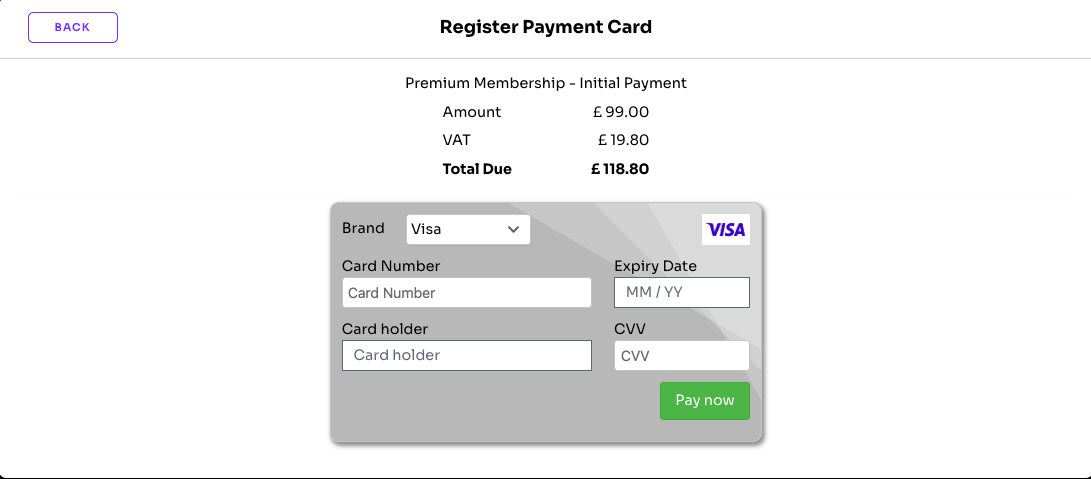The width and height of the screenshot is (1091, 479).
Task: Select the Card holder text field
Action: 467,355
